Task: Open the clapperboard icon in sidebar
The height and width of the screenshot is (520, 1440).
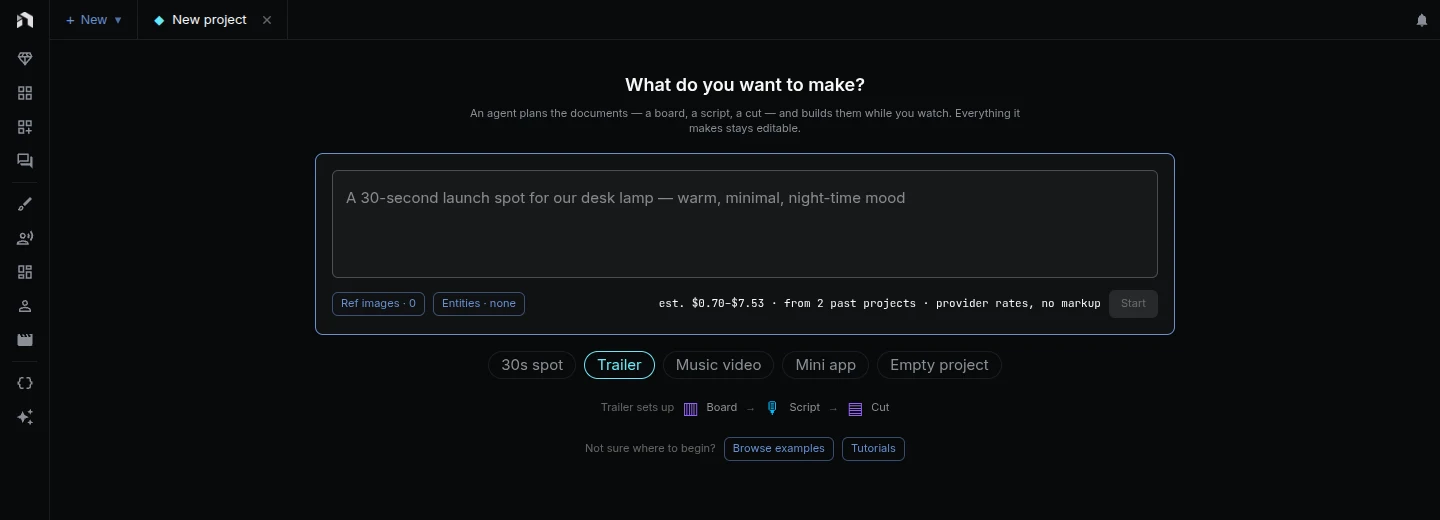Action: pyautogui.click(x=25, y=340)
